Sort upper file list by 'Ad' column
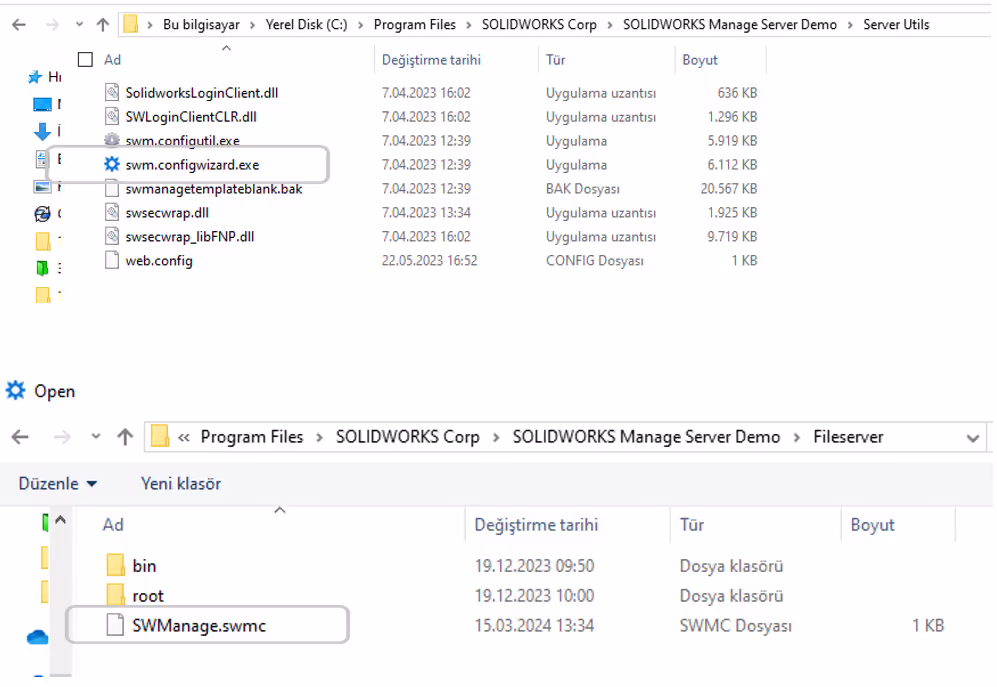The width and height of the screenshot is (997, 687). (x=113, y=60)
